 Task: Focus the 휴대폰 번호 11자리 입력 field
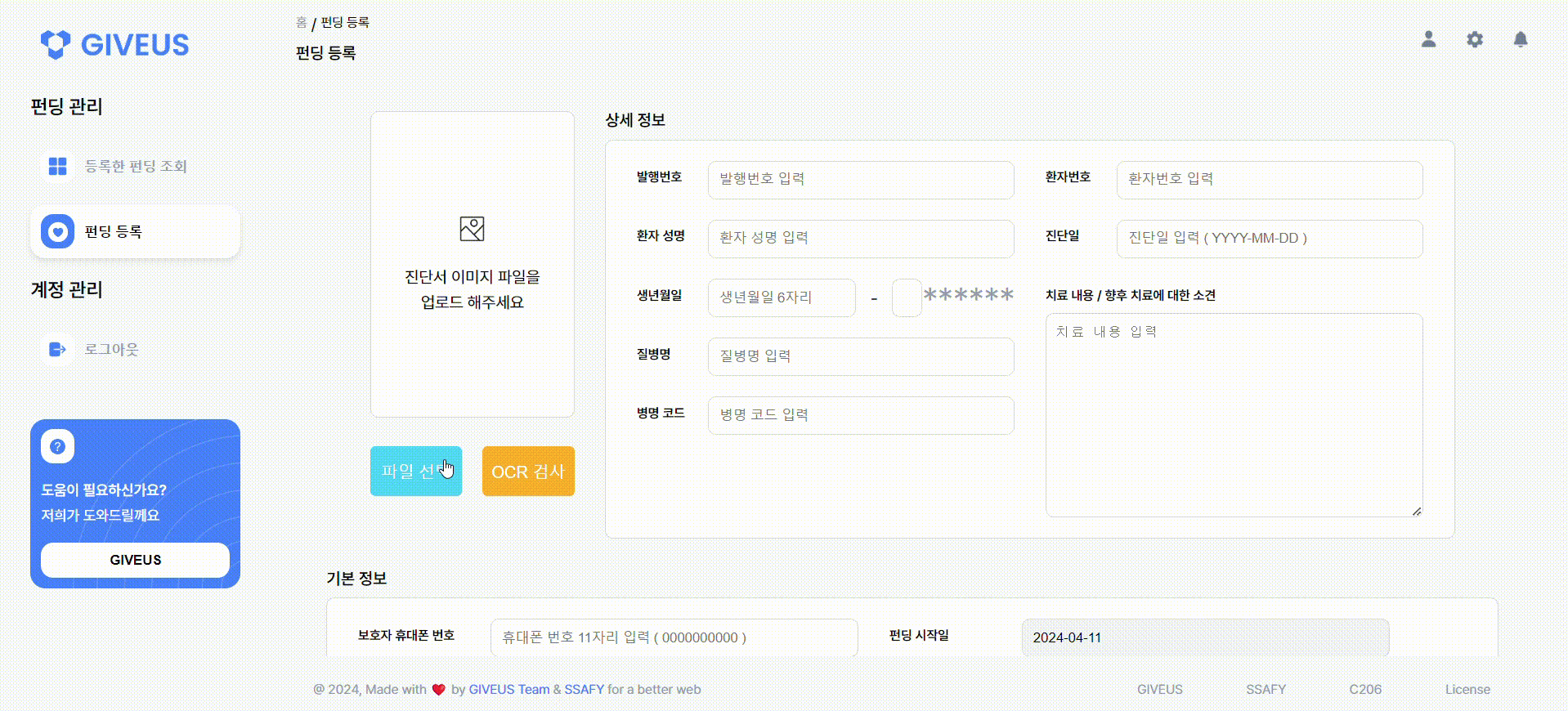click(x=674, y=637)
